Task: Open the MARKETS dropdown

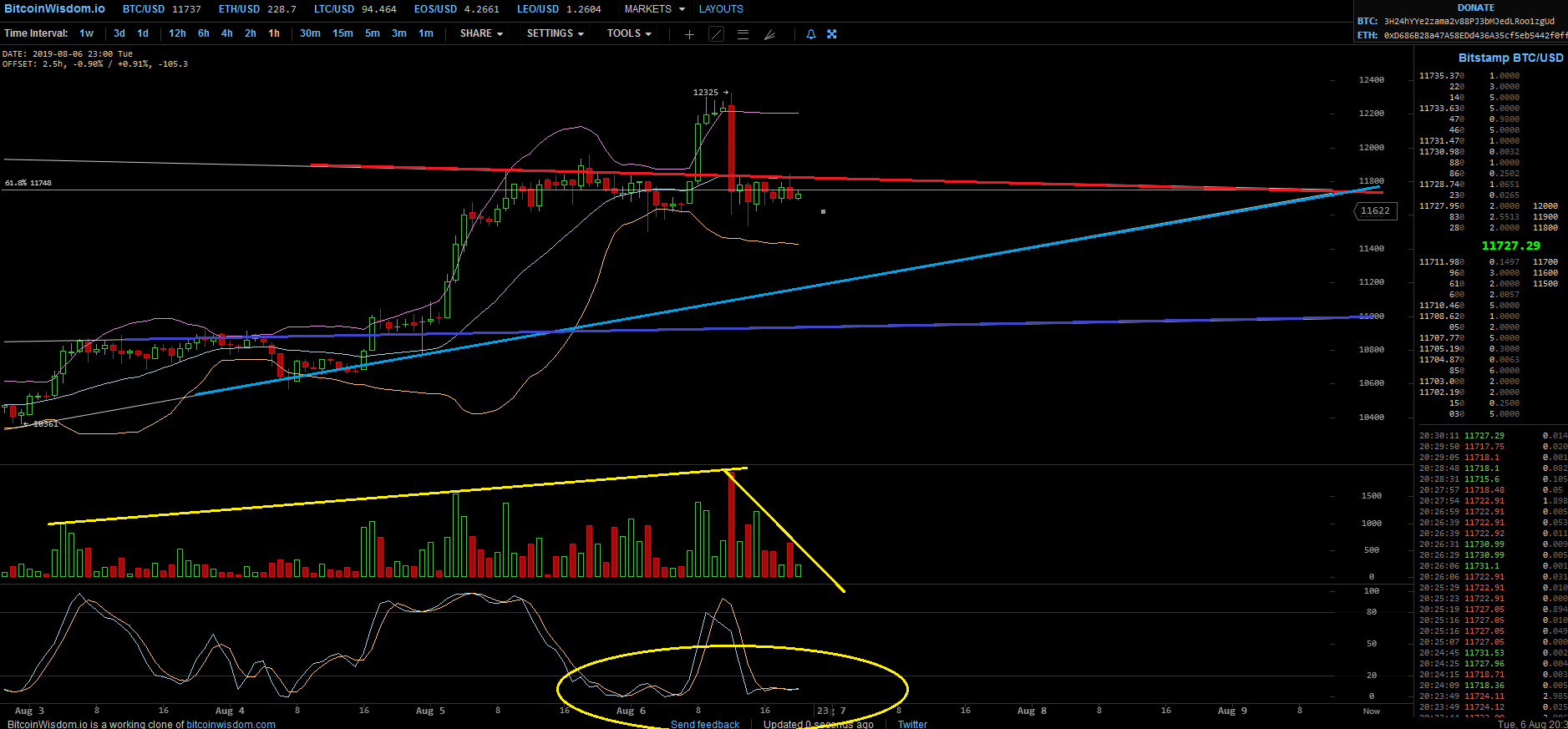Action: click(655, 9)
